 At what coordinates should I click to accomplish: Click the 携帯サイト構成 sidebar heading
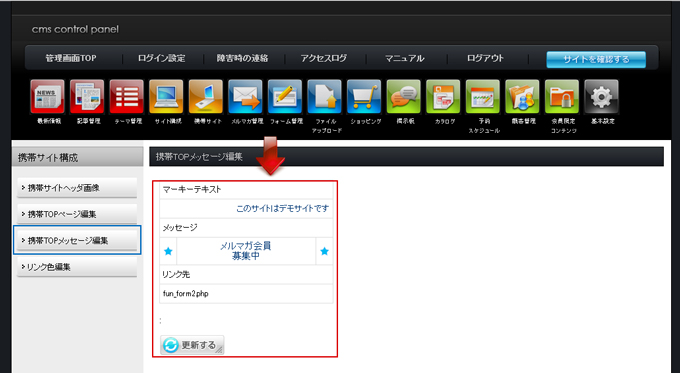[x=48, y=157]
